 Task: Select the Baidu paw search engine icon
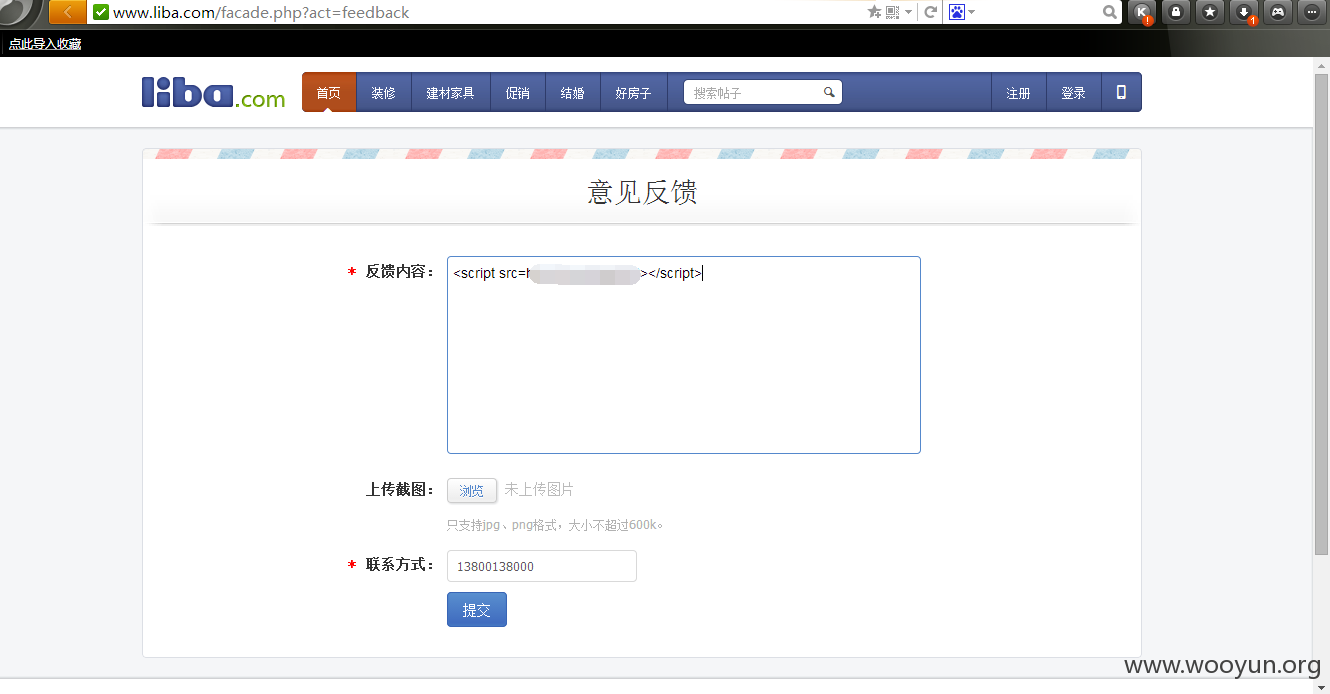pyautogui.click(x=956, y=12)
